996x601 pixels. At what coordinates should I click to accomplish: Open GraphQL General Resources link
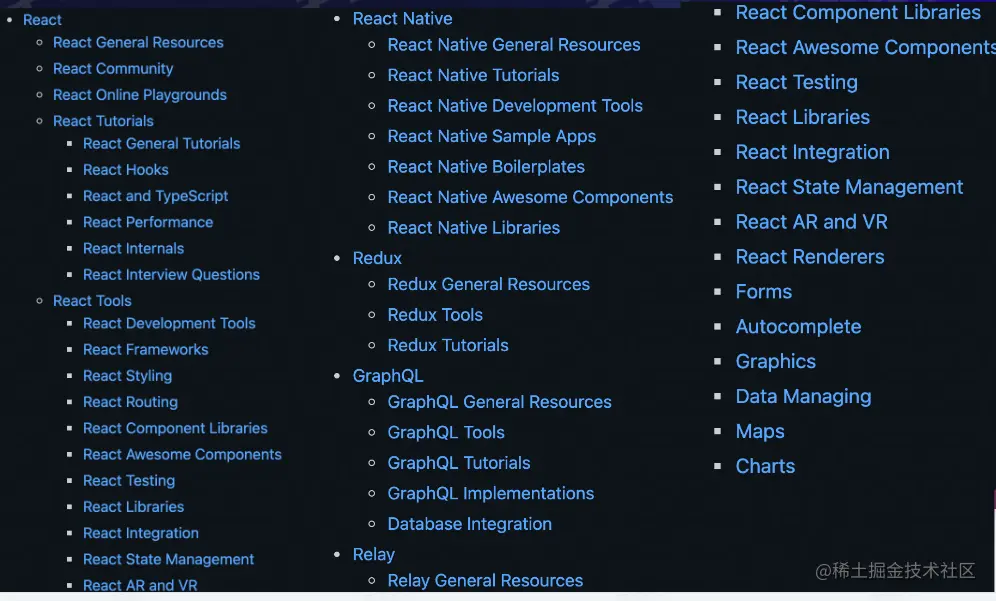pos(499,402)
